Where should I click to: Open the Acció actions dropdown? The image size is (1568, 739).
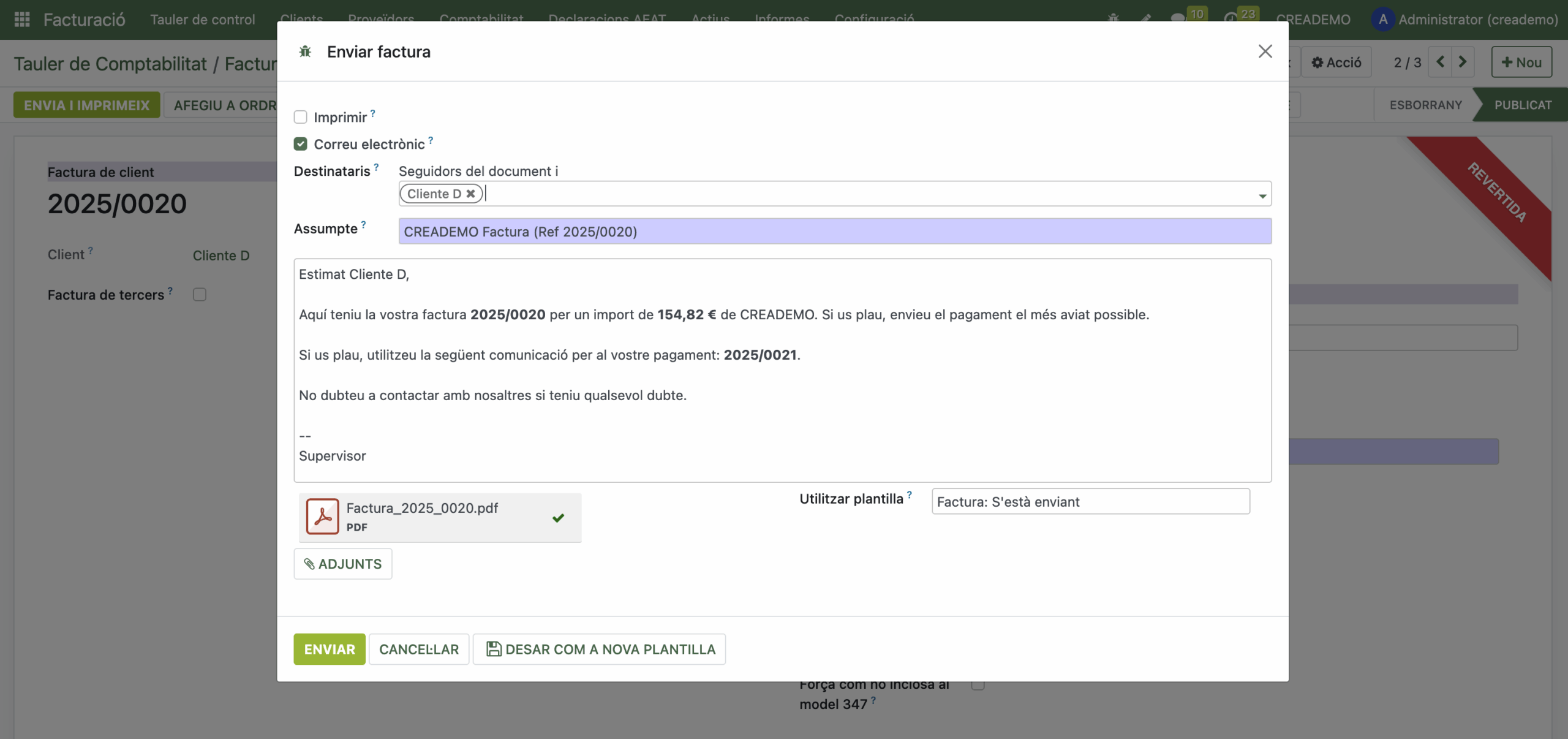[1336, 63]
